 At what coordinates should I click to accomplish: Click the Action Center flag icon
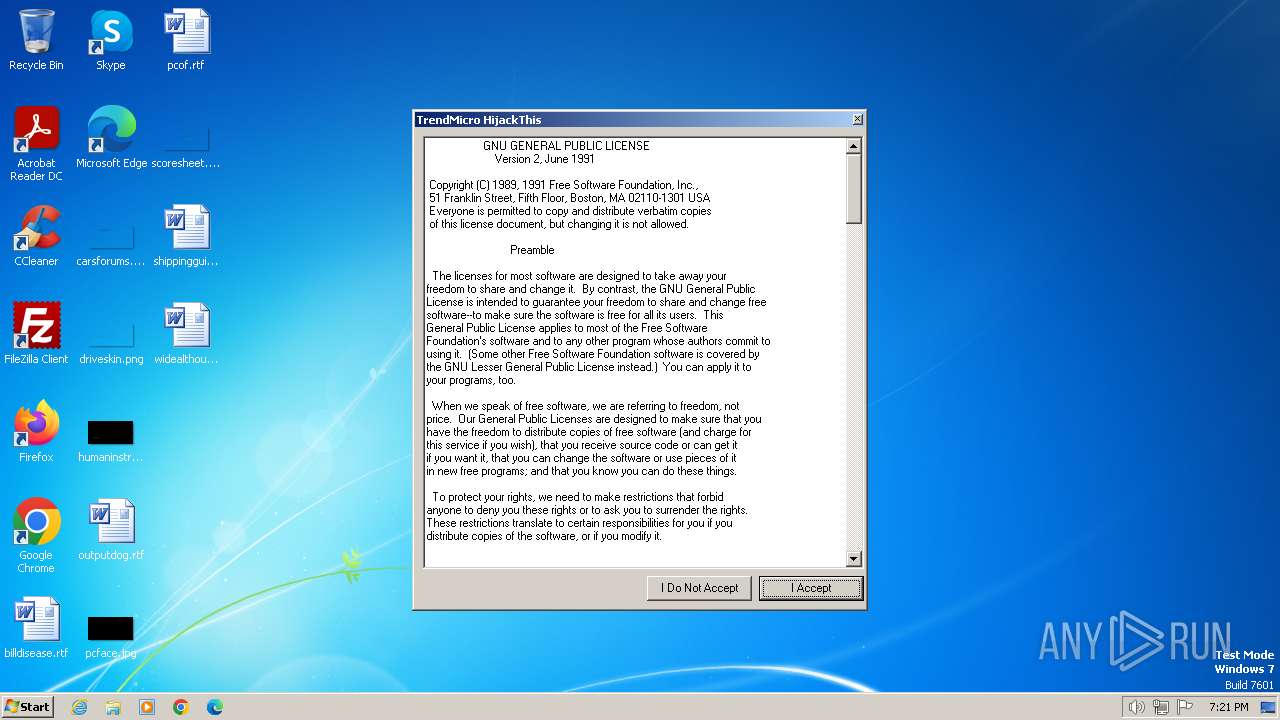(1186, 707)
